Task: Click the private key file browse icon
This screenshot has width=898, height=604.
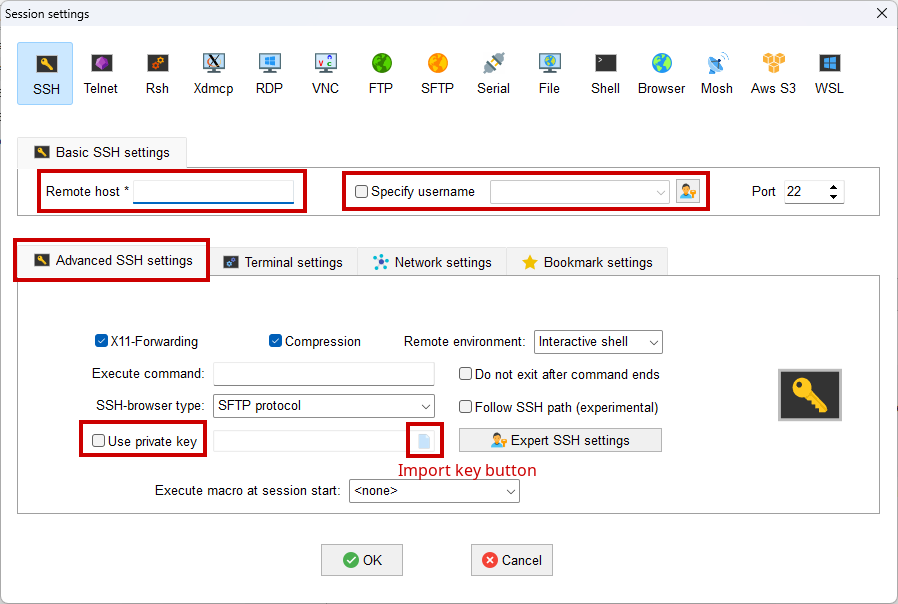Action: tap(424, 440)
